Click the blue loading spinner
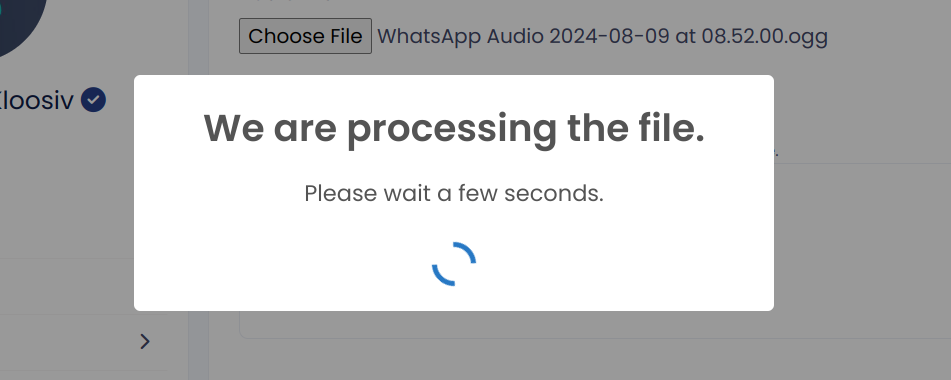 pyautogui.click(x=454, y=264)
